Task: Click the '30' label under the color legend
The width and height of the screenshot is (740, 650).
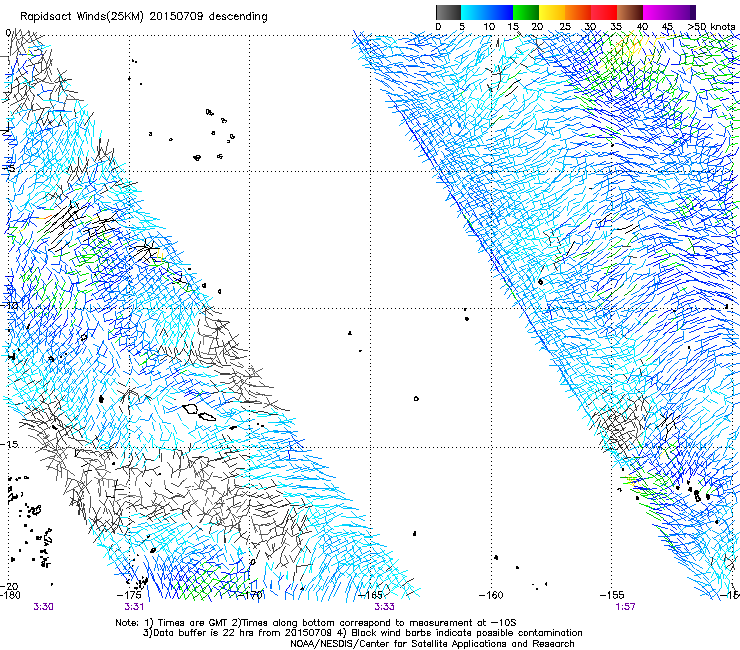Action: click(x=590, y=27)
